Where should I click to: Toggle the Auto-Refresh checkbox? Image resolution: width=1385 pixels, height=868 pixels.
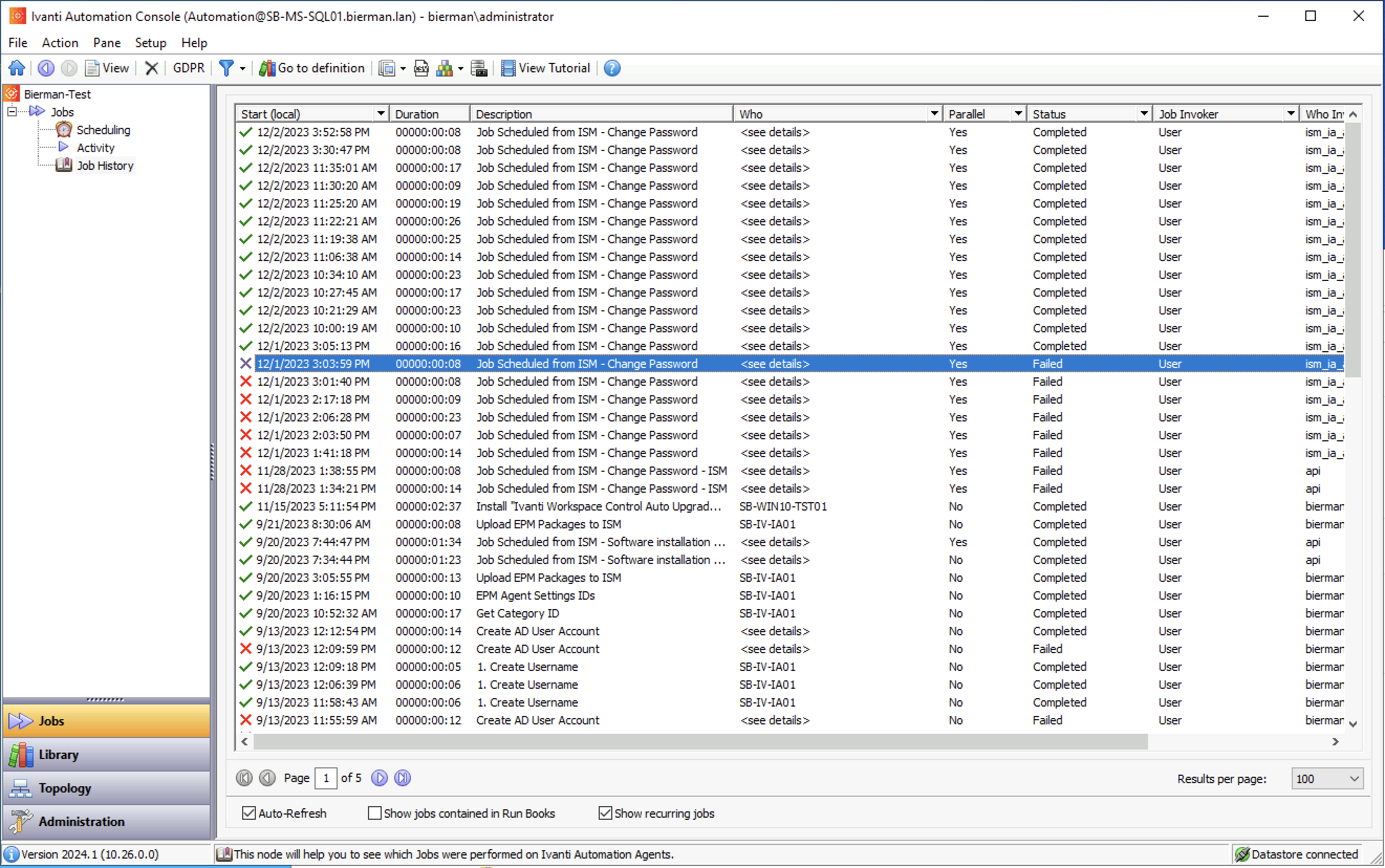point(248,813)
